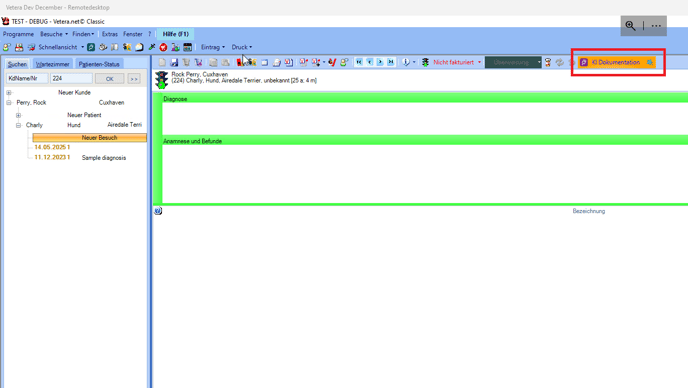Click the KdName/Nr search field
688x388 pixels.
[27, 79]
